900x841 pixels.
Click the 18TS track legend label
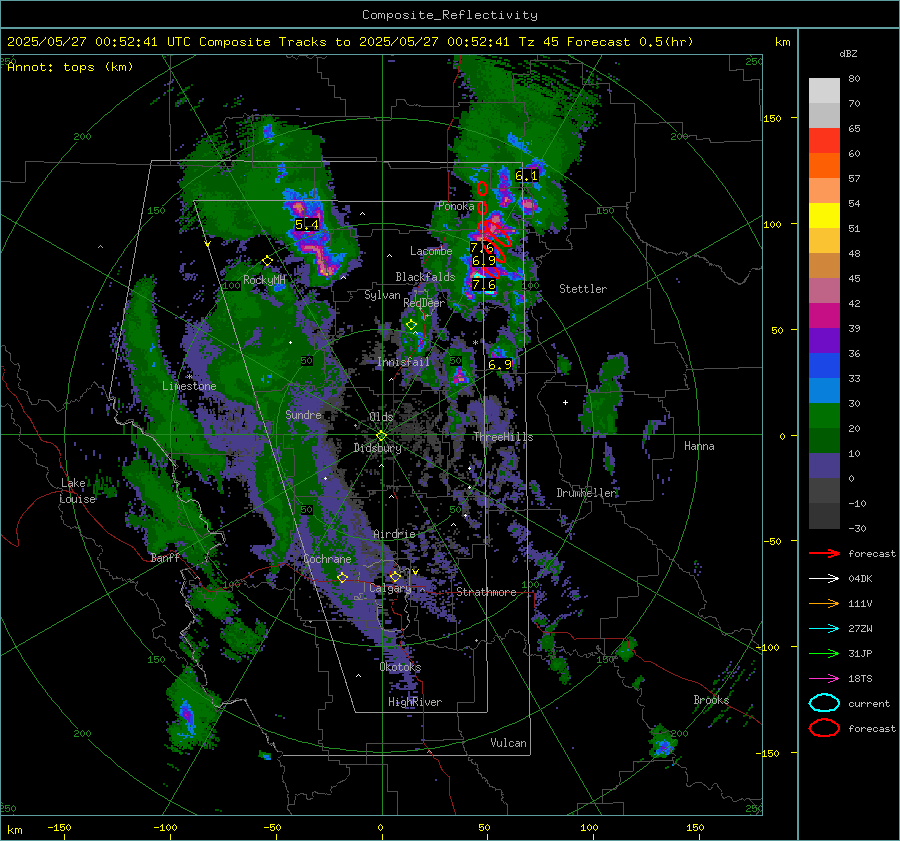(860, 679)
